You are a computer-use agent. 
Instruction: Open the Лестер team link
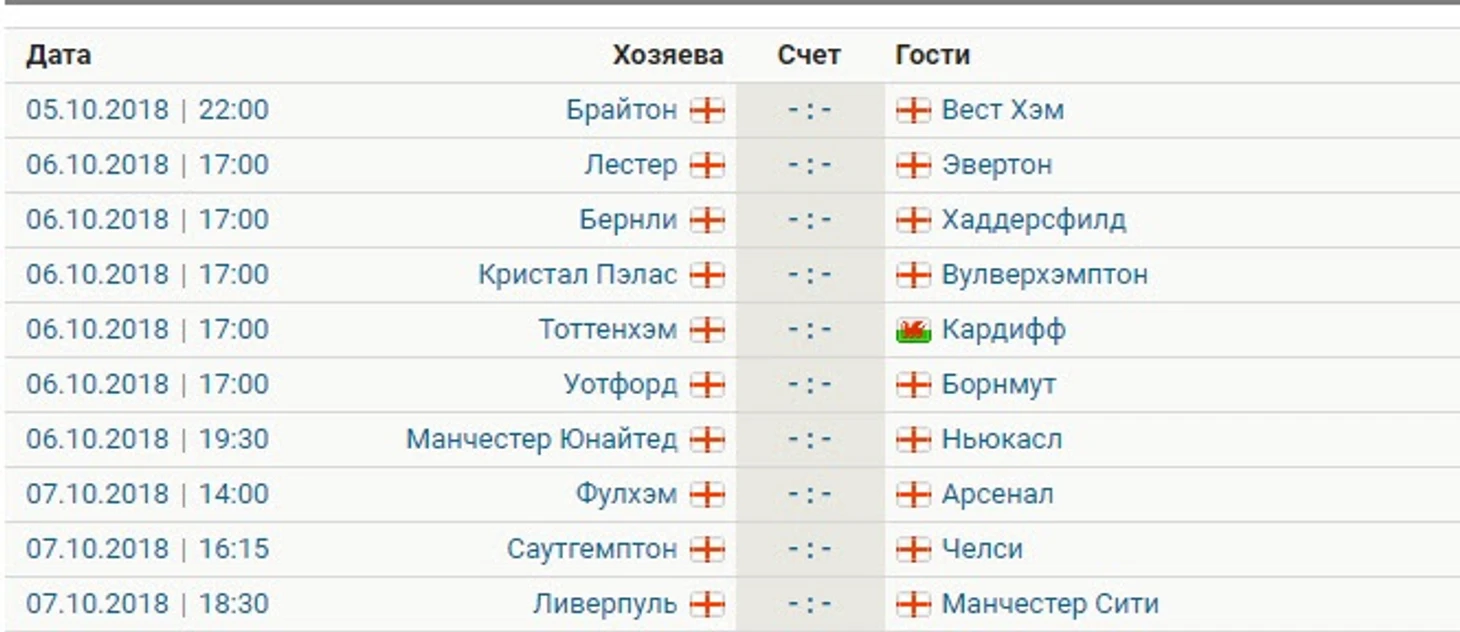click(631, 165)
